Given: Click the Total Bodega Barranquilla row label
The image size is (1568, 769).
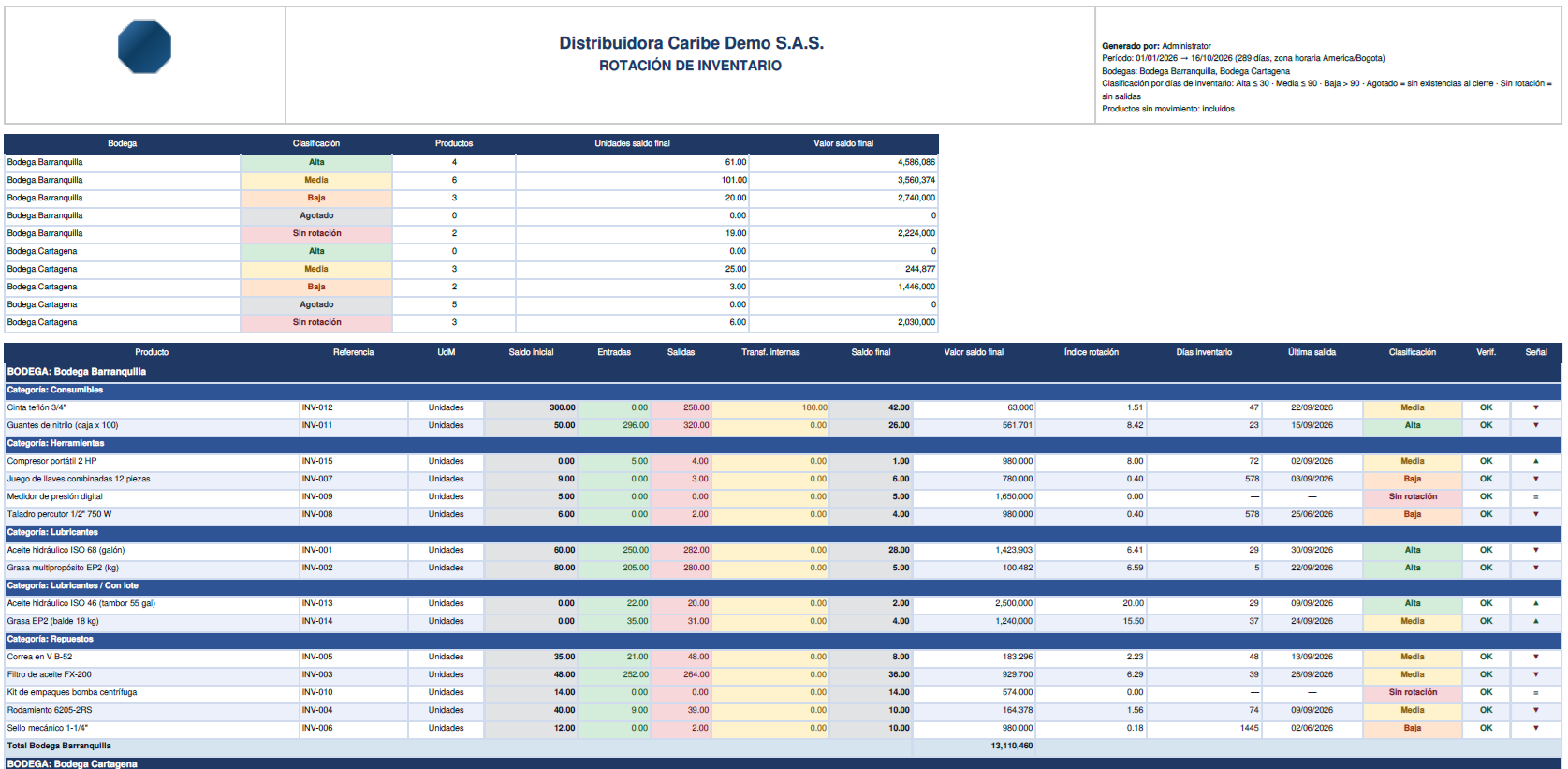Looking at the screenshot, I should [59, 746].
